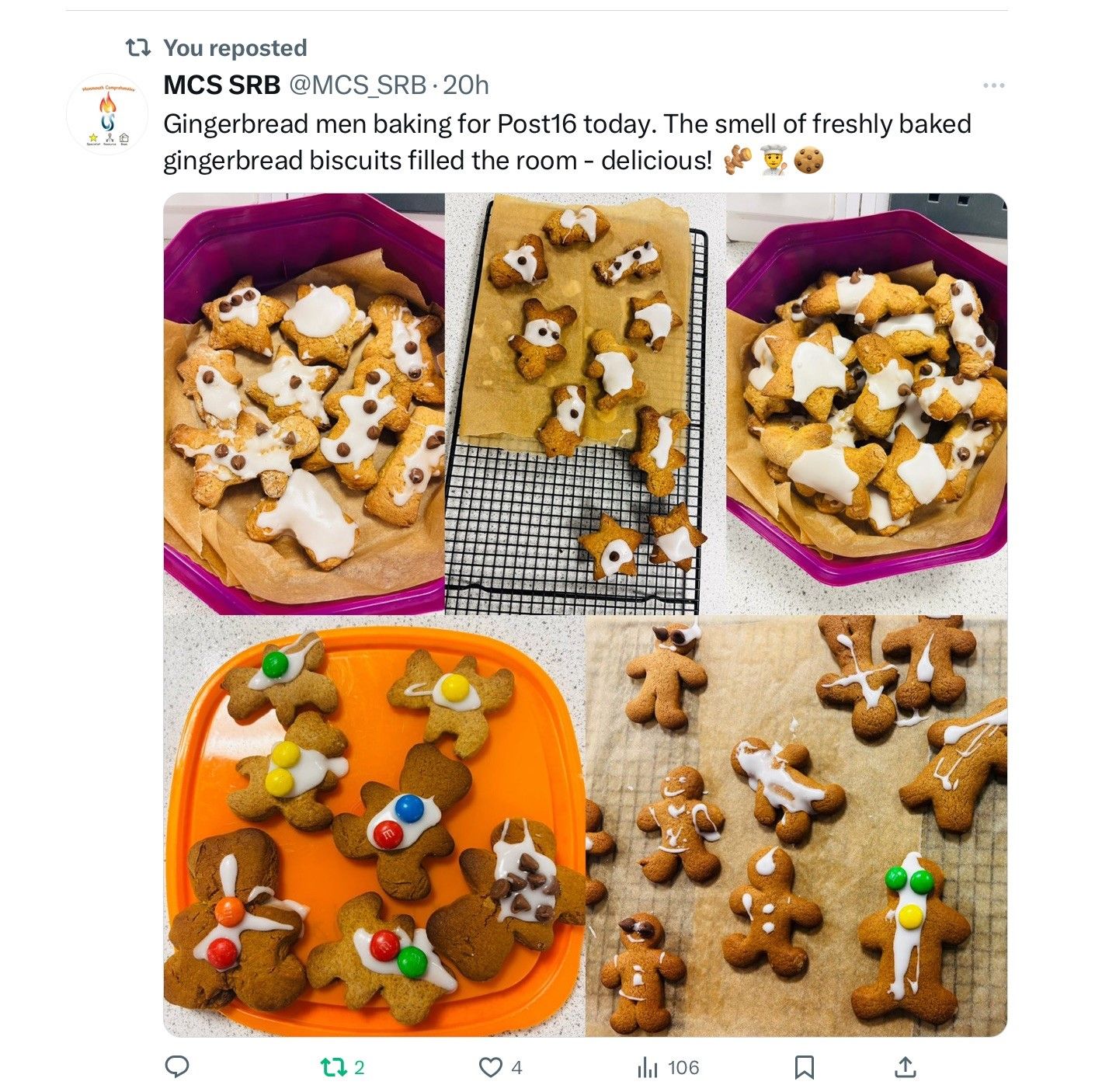Click the 106 view count
Screen dimensions: 1102x1092
click(x=683, y=1068)
